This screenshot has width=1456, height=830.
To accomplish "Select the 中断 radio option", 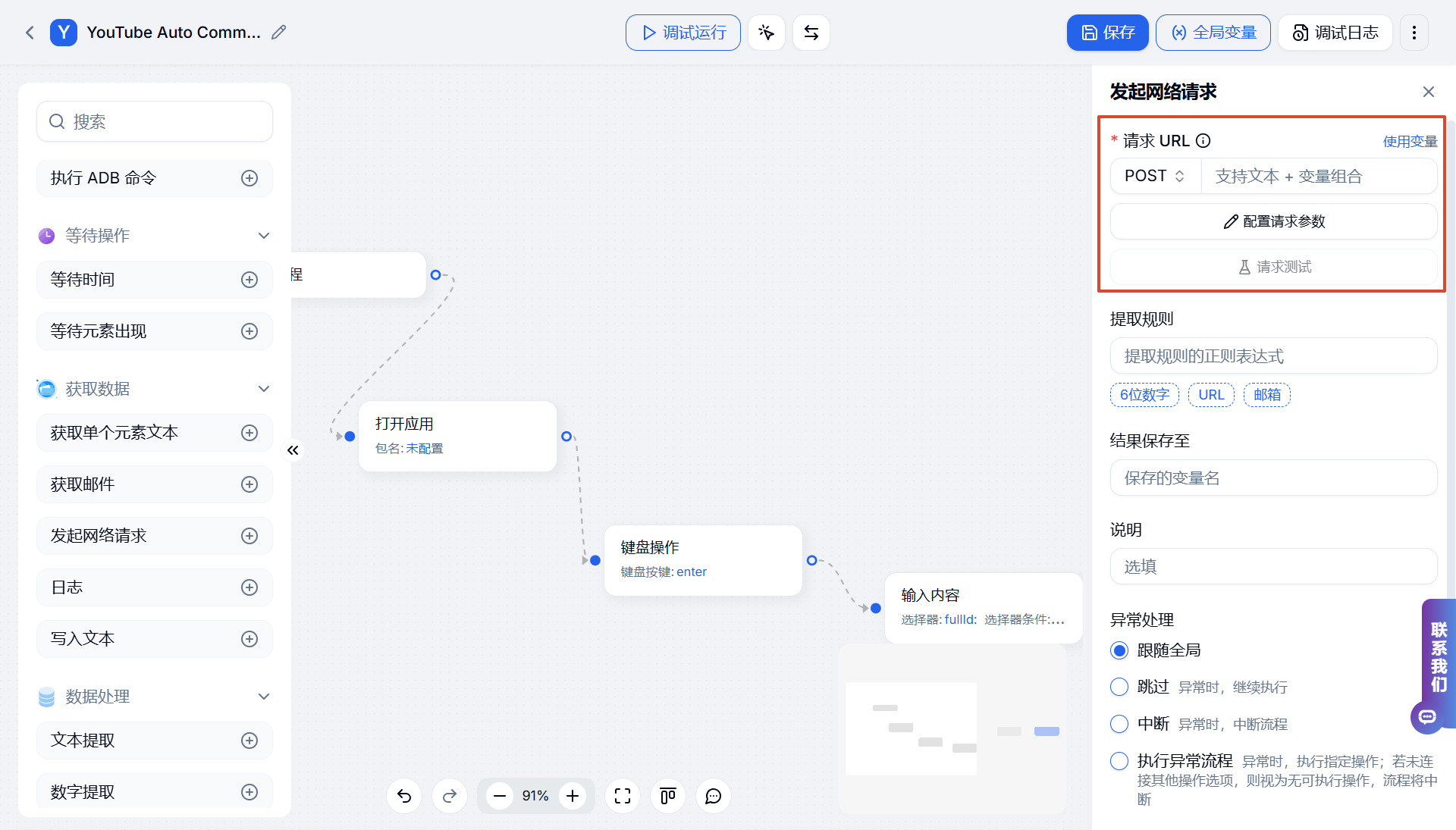I will [x=1119, y=724].
